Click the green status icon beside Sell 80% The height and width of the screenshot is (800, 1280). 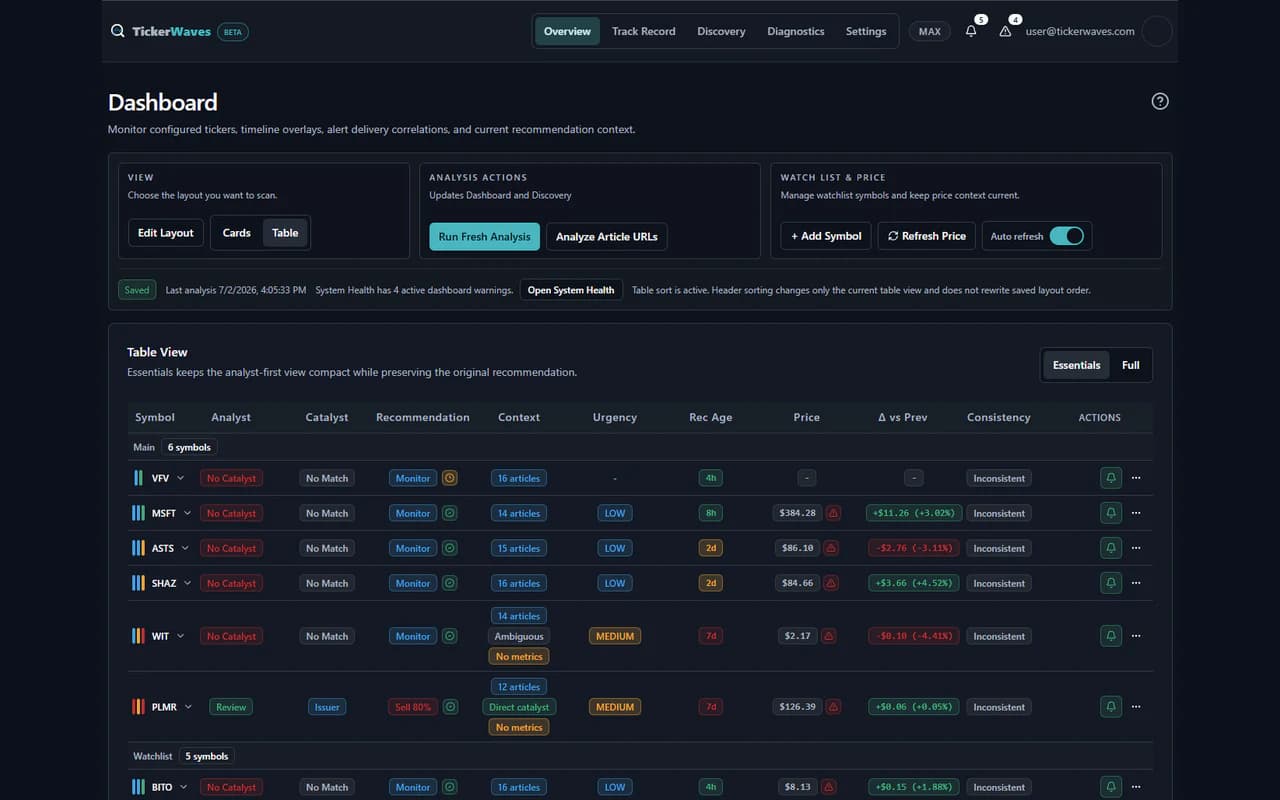pos(451,707)
